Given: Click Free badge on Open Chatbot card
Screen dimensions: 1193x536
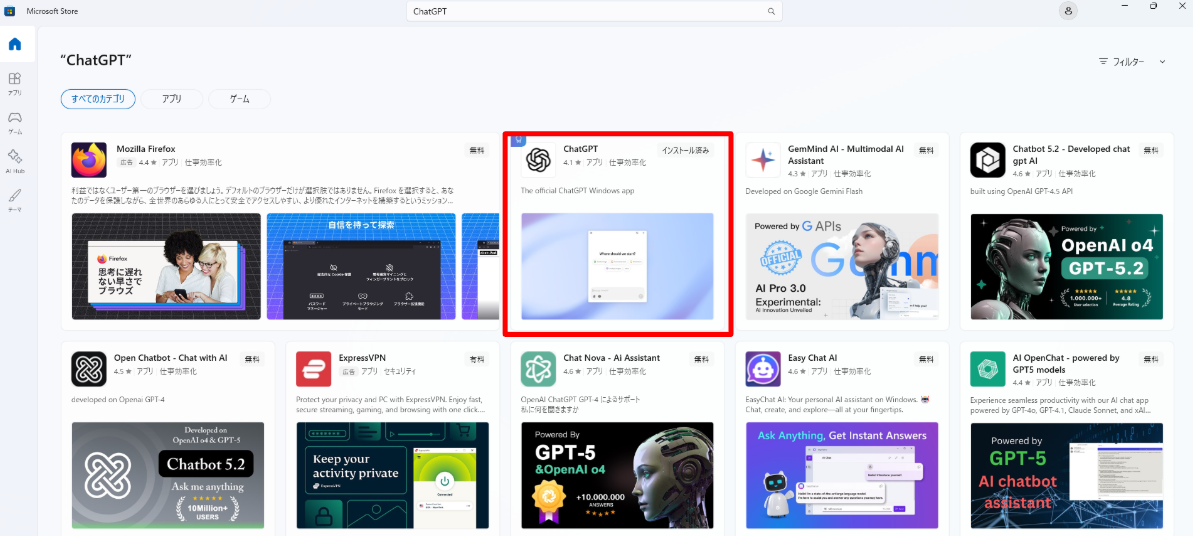Looking at the screenshot, I should [x=252, y=359].
